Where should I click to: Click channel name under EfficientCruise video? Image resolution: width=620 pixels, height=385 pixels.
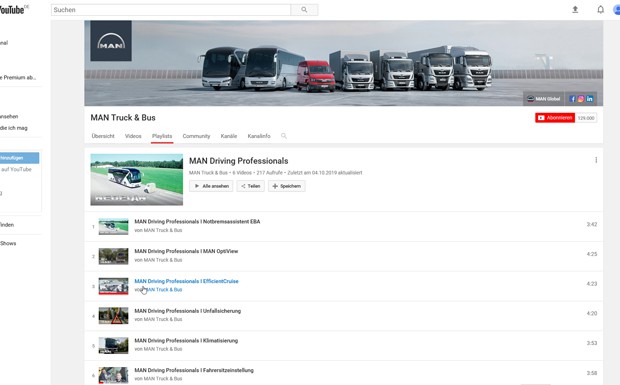coord(163,290)
